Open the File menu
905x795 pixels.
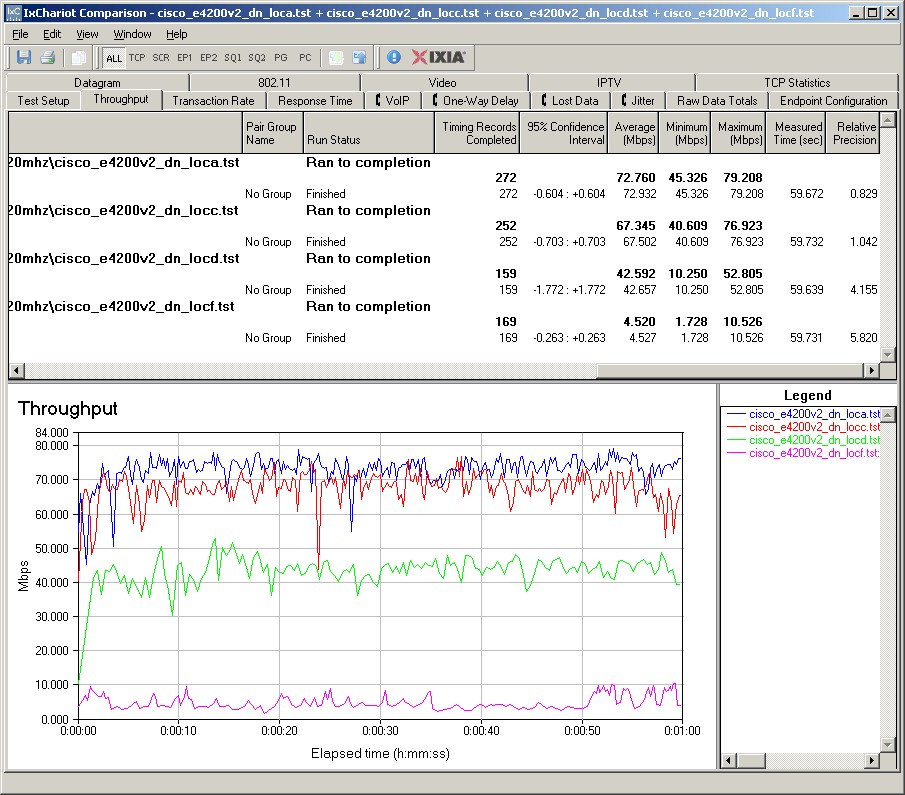20,34
